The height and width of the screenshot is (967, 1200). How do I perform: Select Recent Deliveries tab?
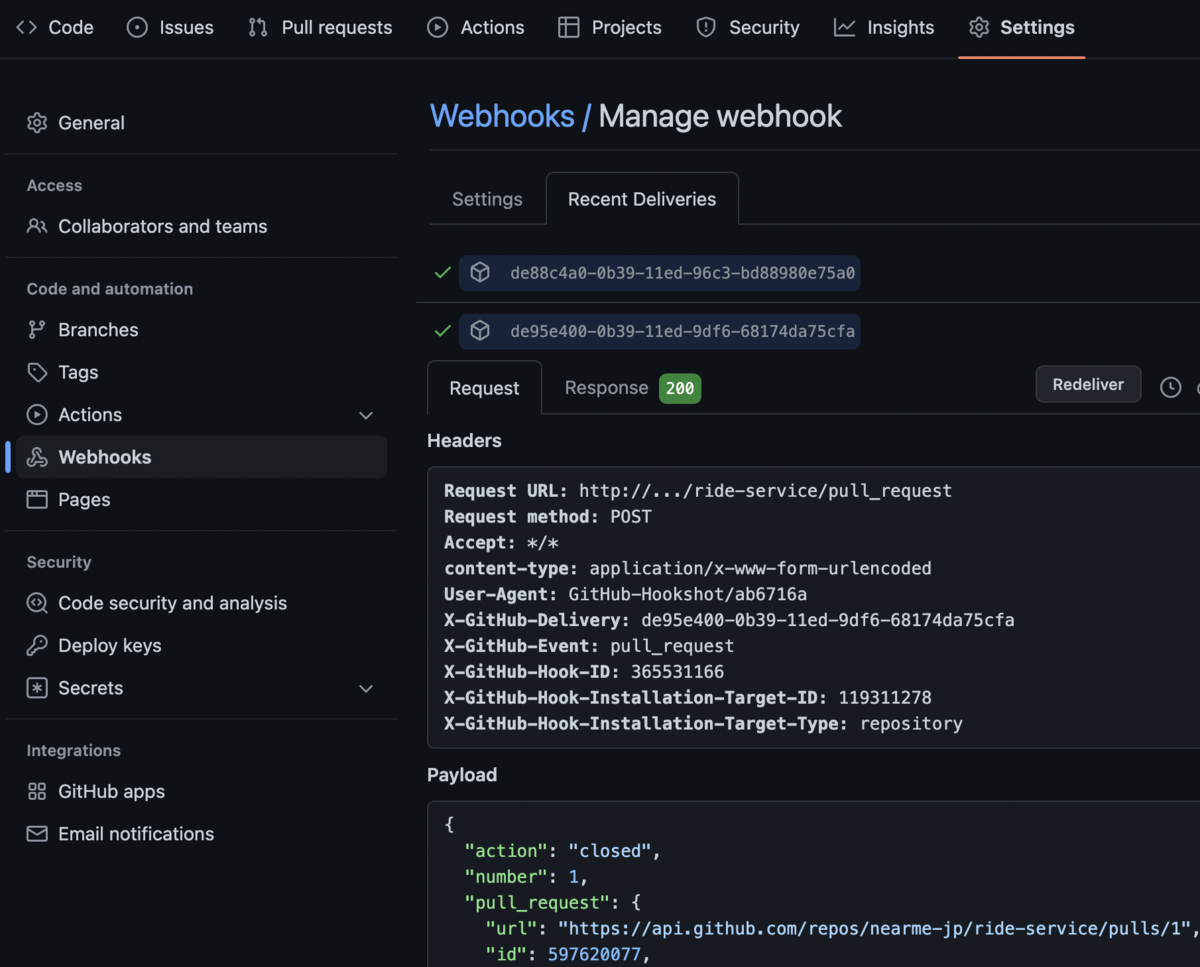(642, 199)
